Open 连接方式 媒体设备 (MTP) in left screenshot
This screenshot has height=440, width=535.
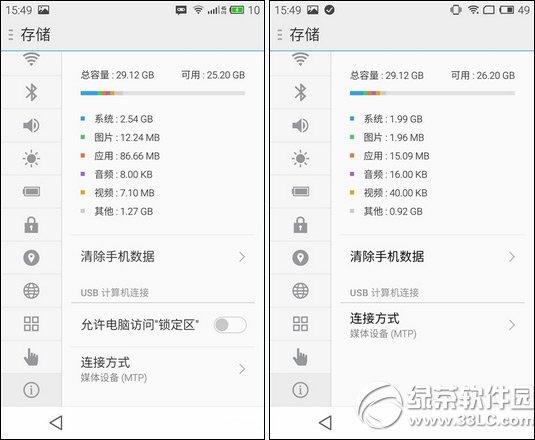pos(163,369)
